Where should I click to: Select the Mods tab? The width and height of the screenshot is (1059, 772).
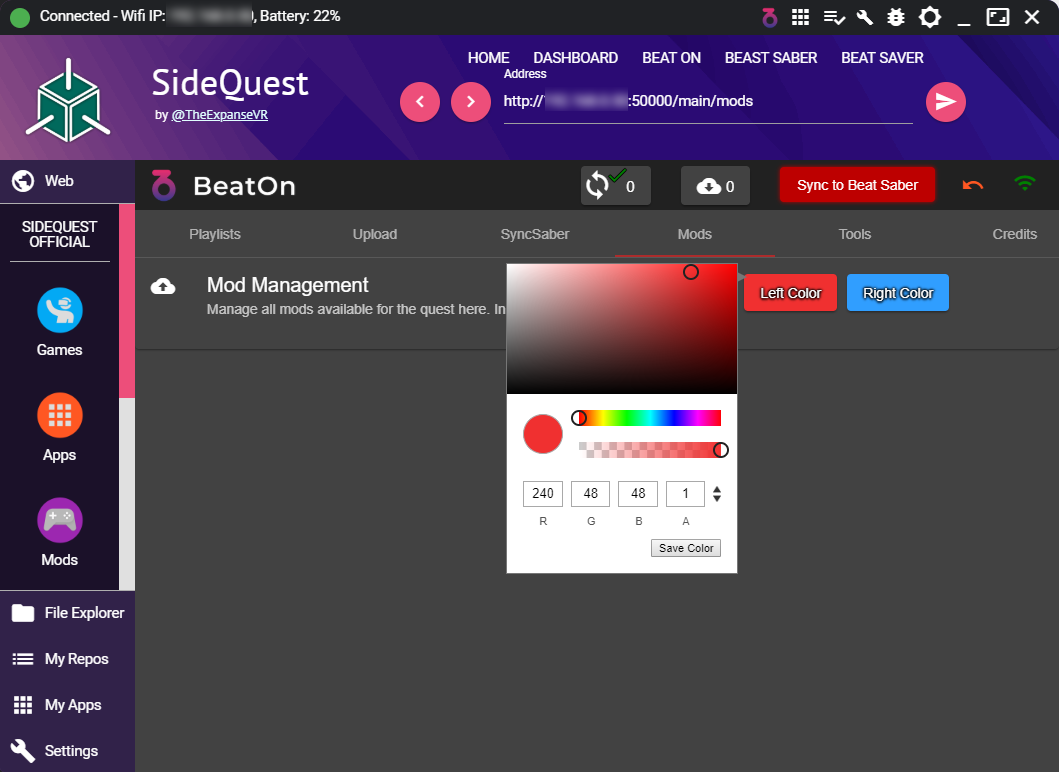click(x=694, y=234)
